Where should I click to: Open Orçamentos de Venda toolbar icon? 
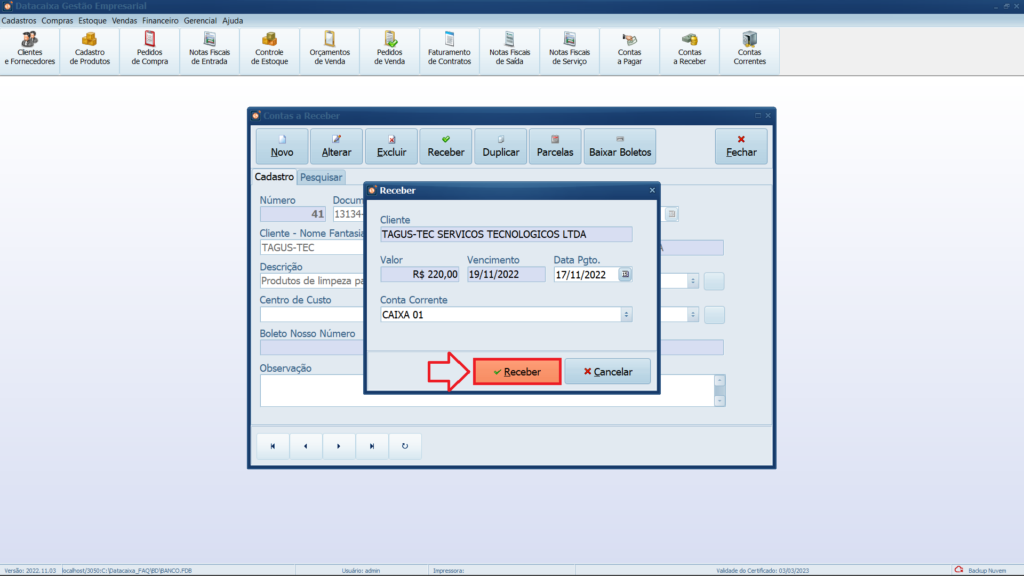(330, 49)
